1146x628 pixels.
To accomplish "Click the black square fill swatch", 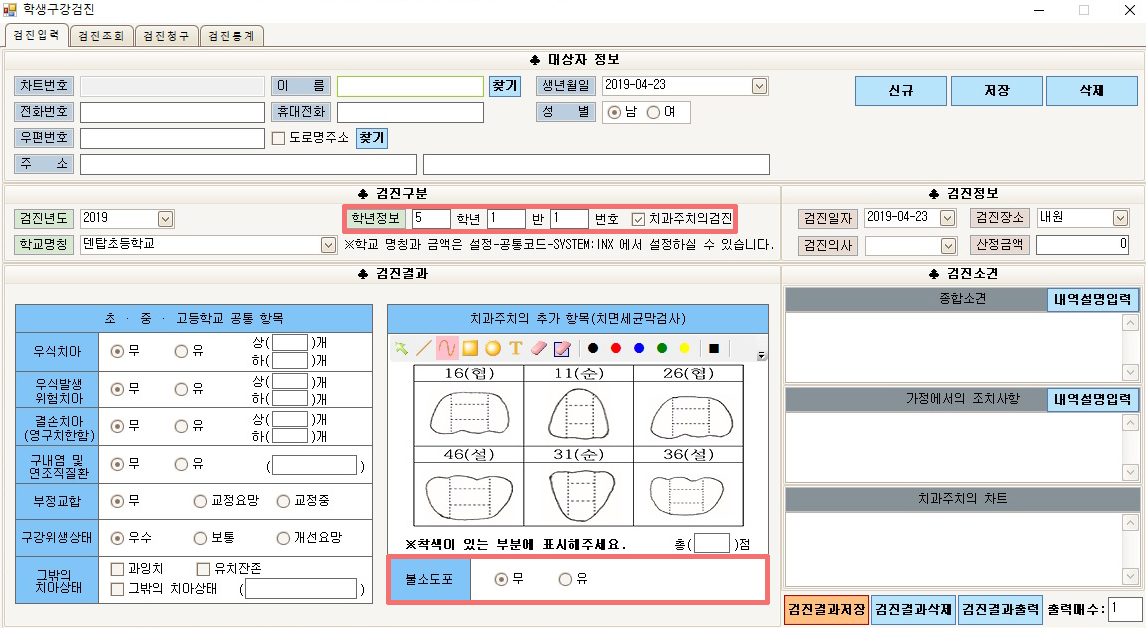I will (x=713, y=349).
